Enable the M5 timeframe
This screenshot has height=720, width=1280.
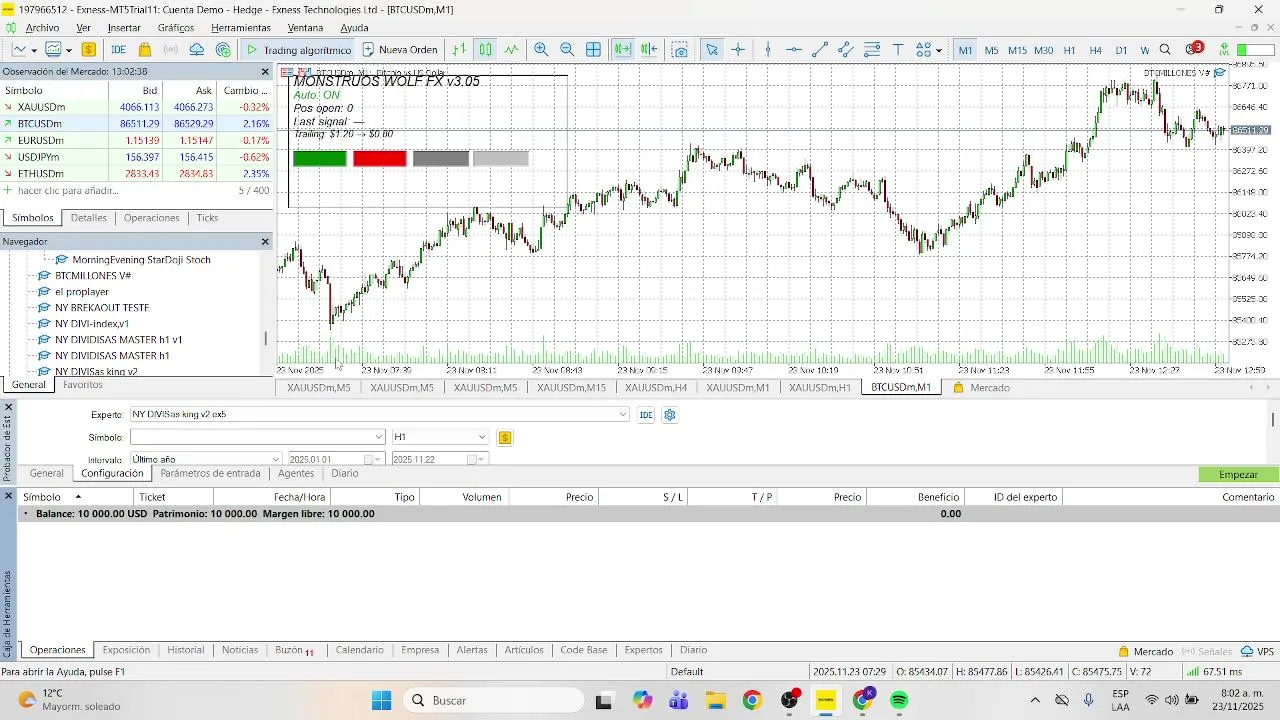pyautogui.click(x=991, y=50)
